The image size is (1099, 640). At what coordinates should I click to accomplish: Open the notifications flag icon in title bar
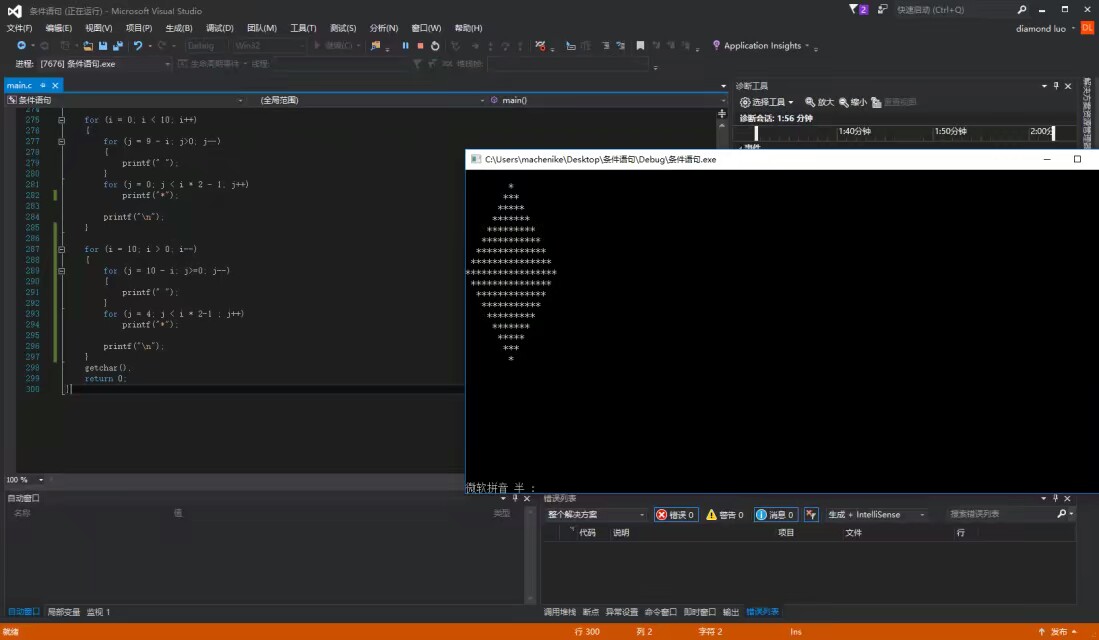click(x=858, y=10)
